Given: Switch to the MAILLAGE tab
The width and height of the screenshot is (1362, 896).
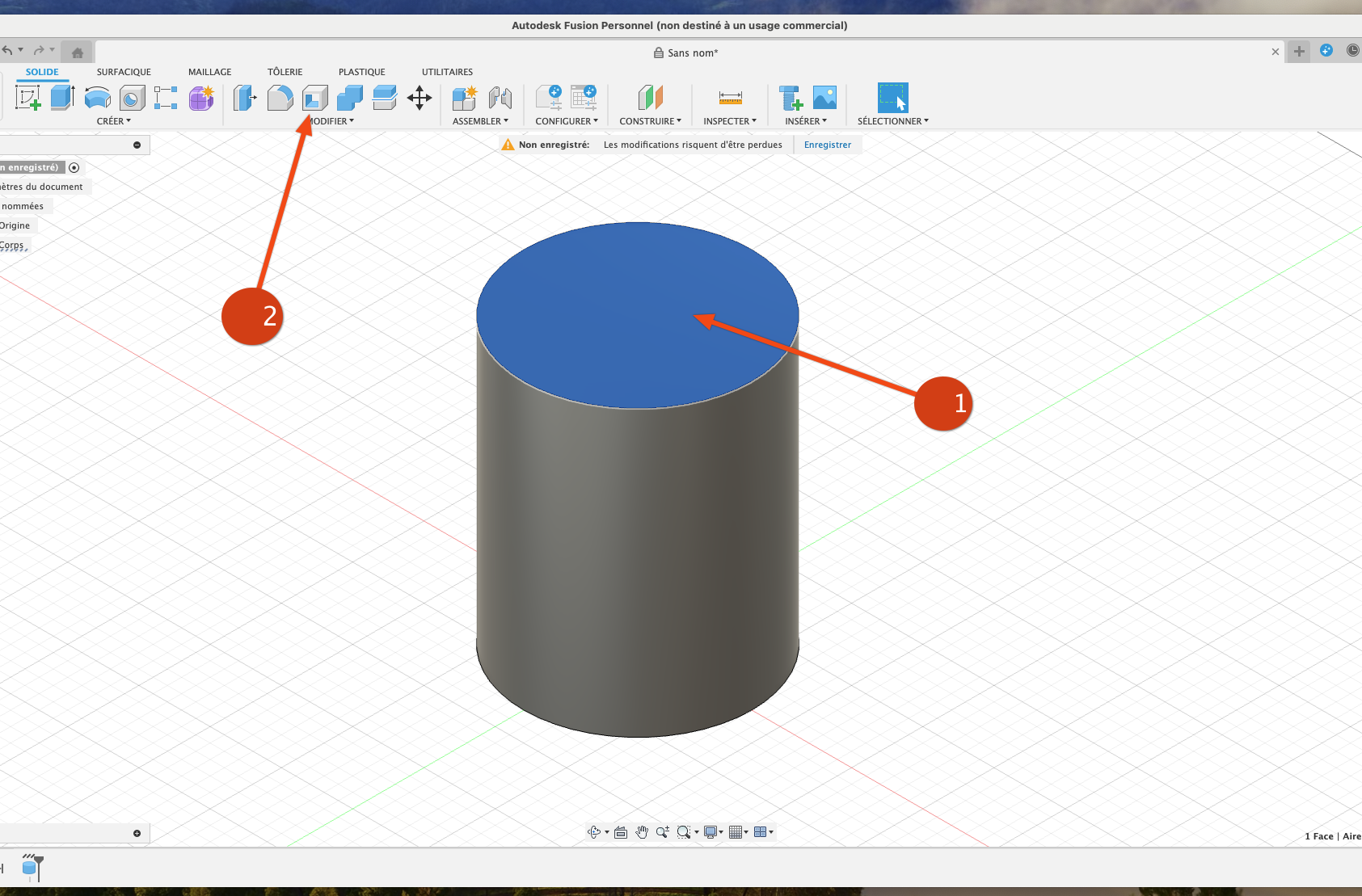Looking at the screenshot, I should click(x=210, y=72).
